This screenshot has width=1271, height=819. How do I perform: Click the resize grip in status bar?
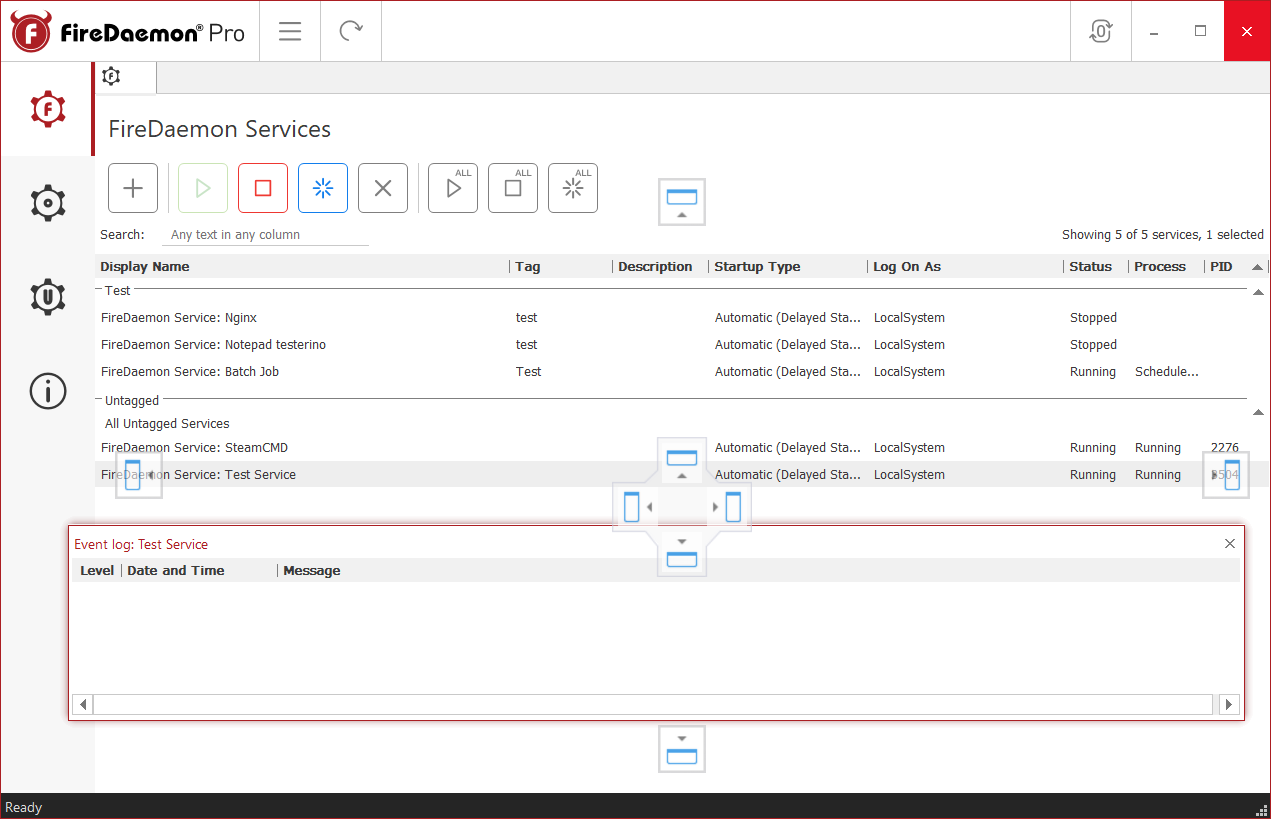click(1262, 809)
